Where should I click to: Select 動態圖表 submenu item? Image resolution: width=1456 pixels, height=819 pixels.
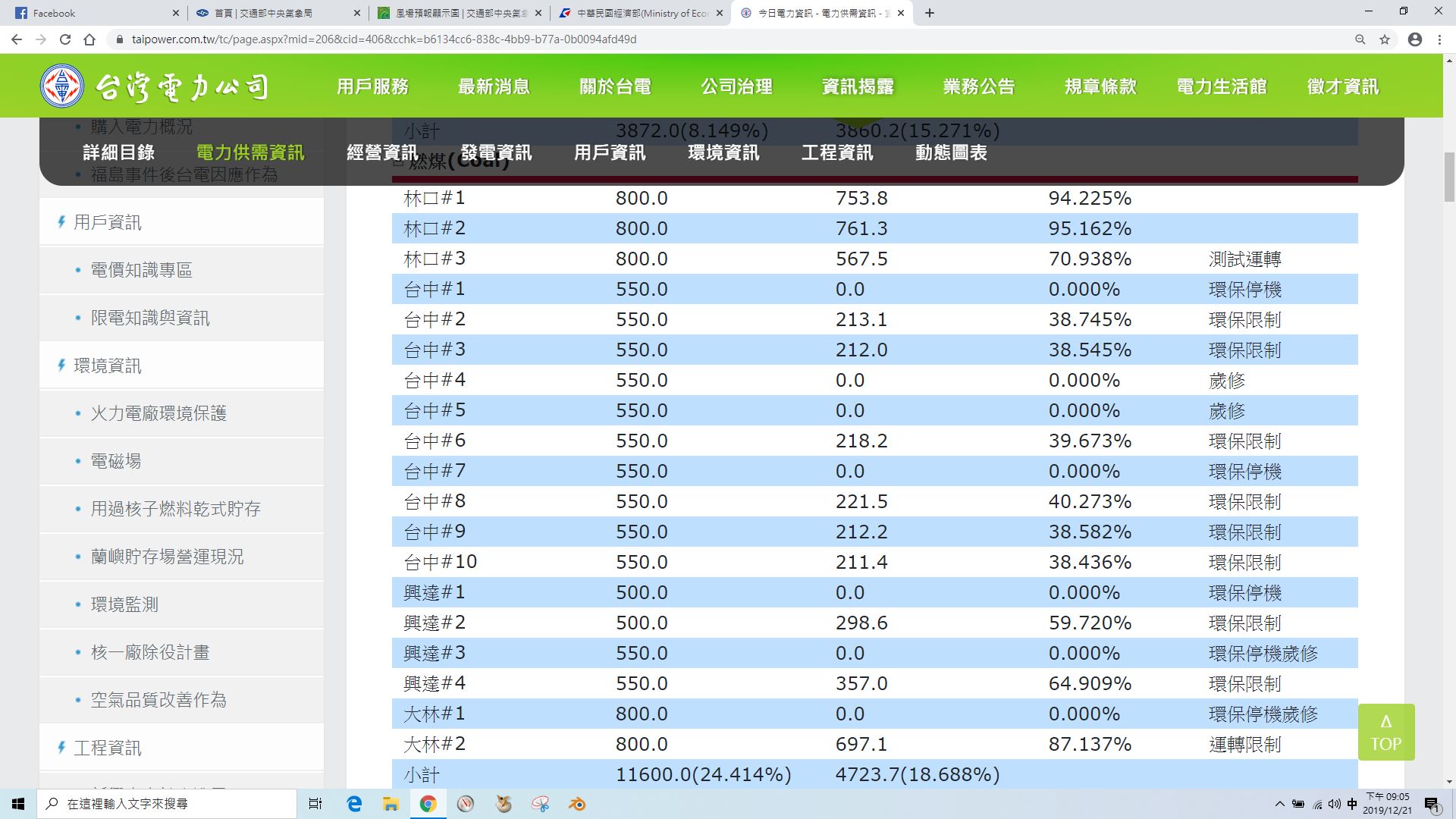(951, 152)
